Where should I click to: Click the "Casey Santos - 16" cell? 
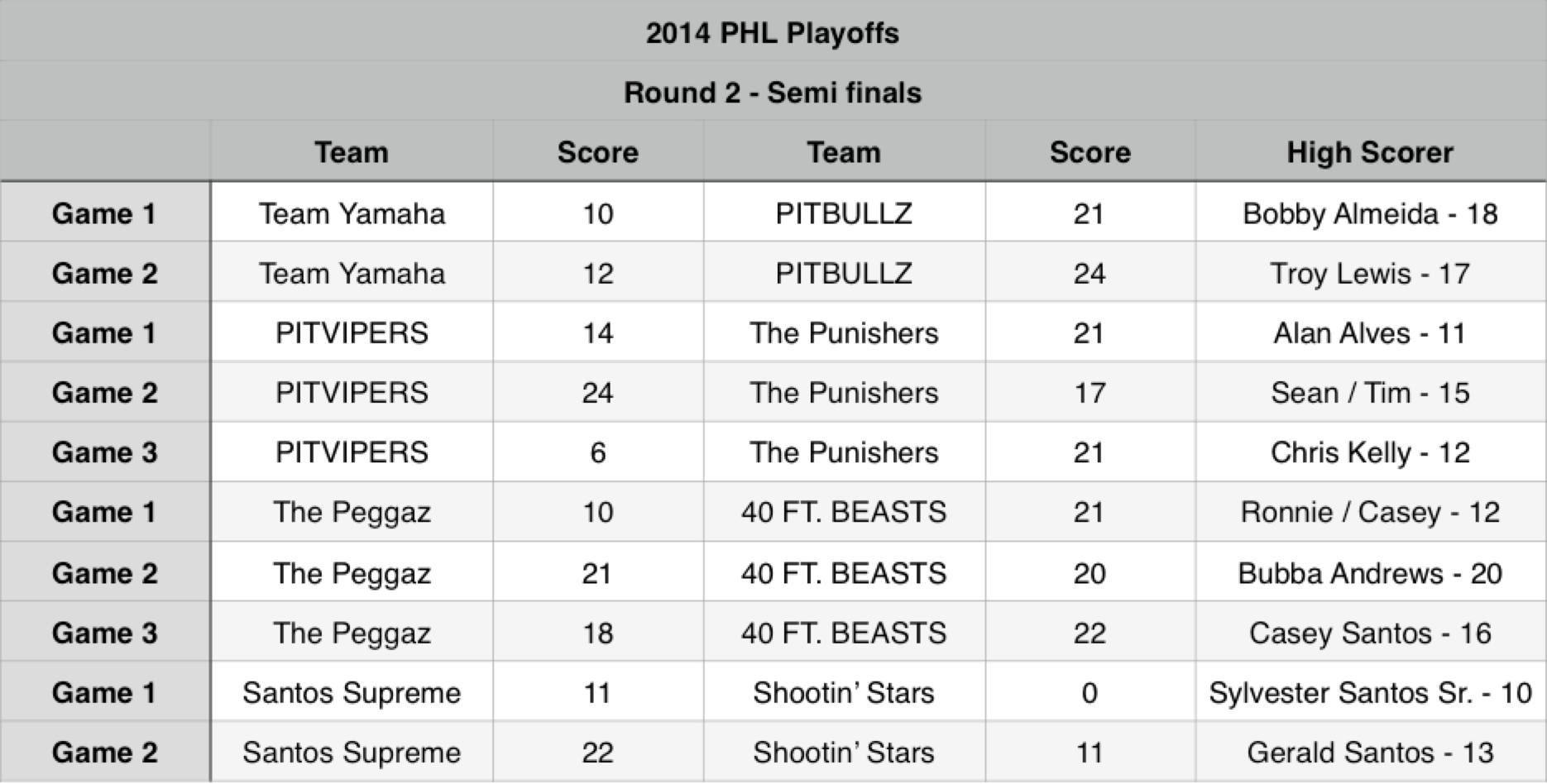click(1370, 633)
